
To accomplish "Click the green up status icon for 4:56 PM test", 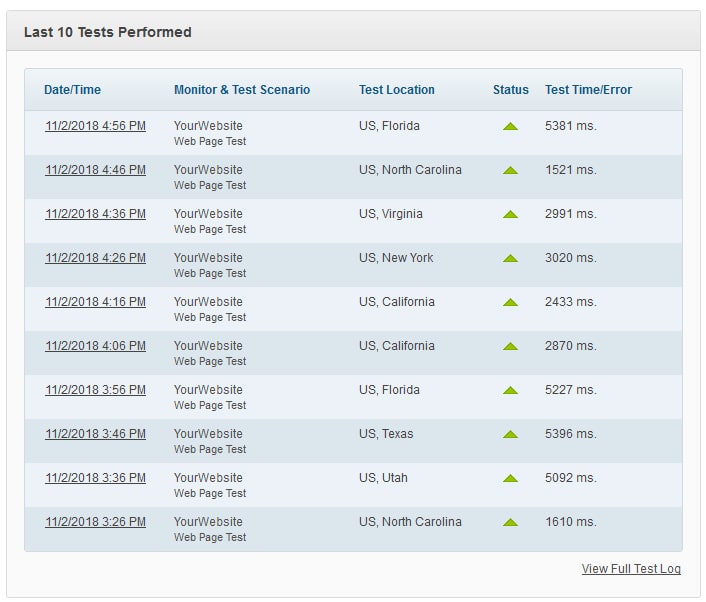I will pyautogui.click(x=510, y=127).
